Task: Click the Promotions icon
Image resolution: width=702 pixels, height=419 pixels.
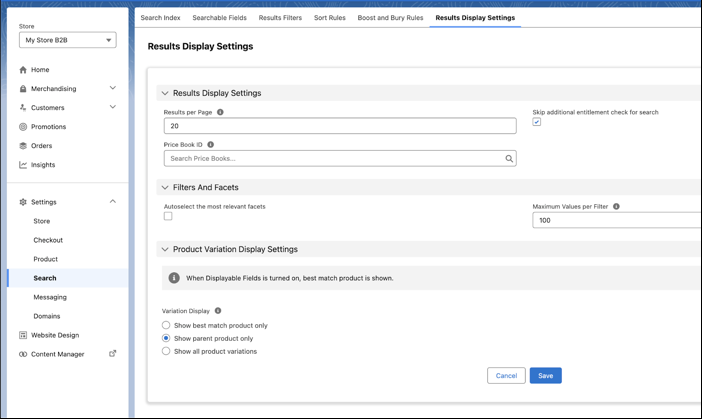Action: (23, 127)
